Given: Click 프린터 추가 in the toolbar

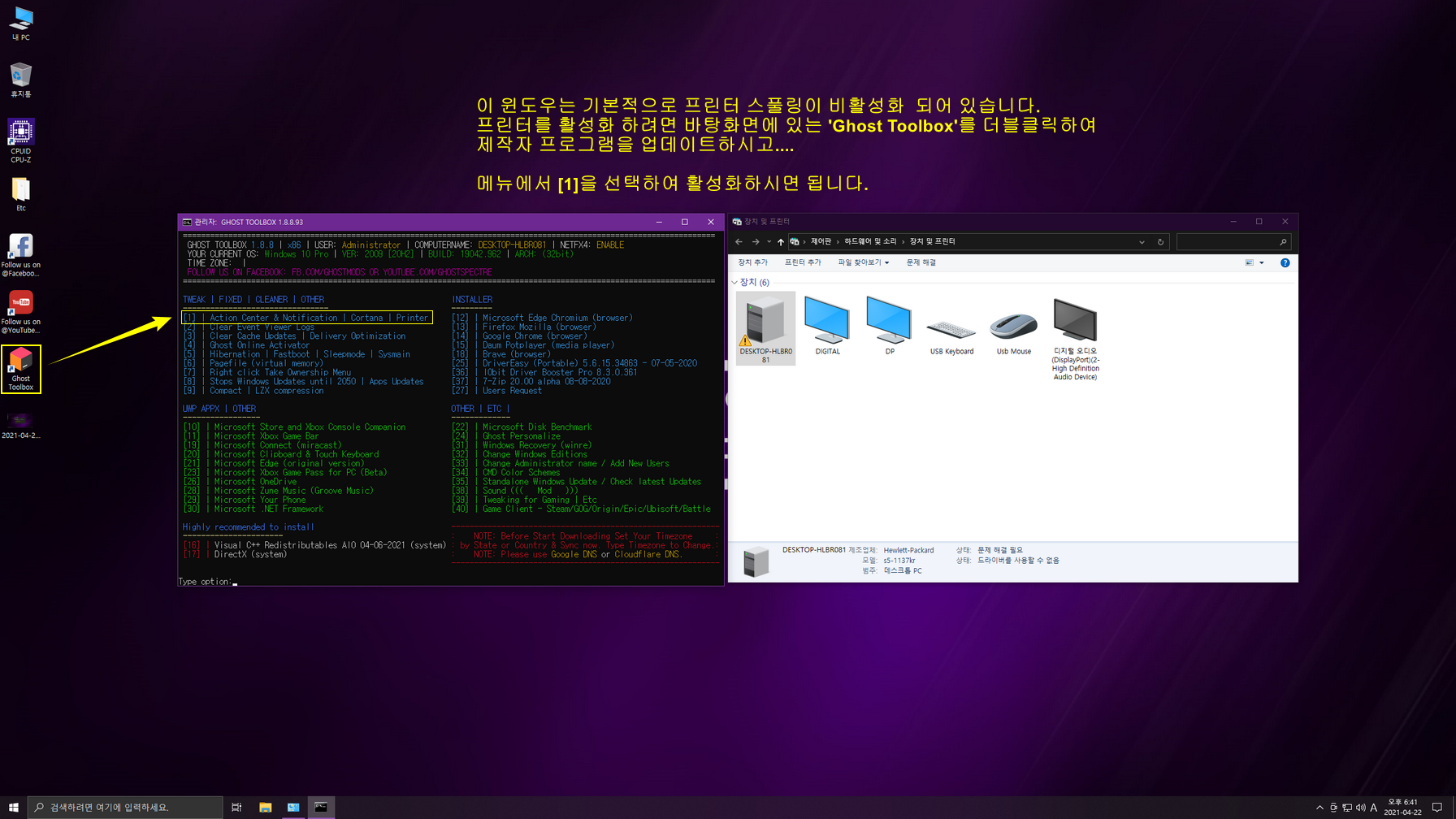Looking at the screenshot, I should coord(803,262).
